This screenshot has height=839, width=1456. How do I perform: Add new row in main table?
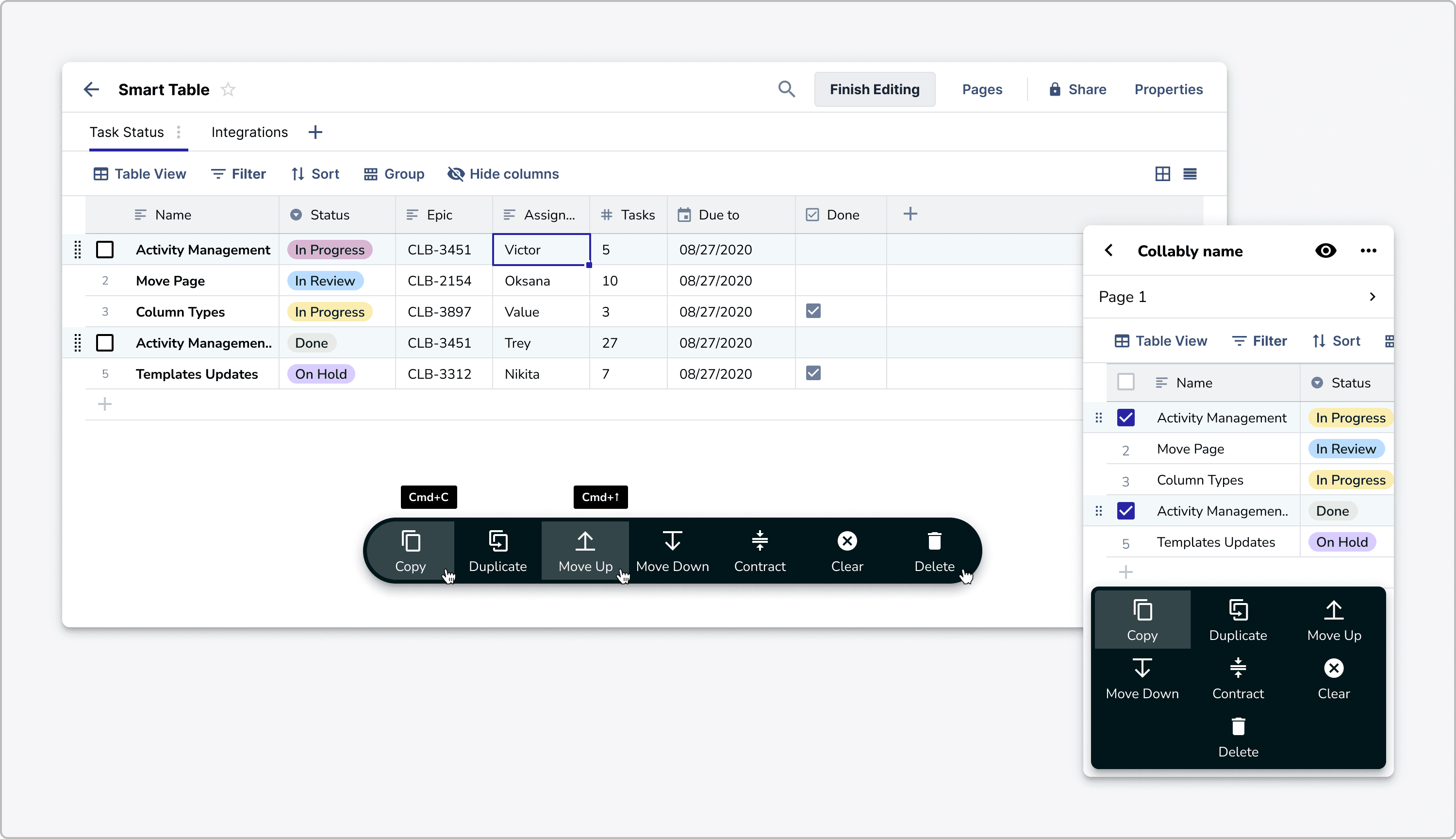[x=104, y=404]
